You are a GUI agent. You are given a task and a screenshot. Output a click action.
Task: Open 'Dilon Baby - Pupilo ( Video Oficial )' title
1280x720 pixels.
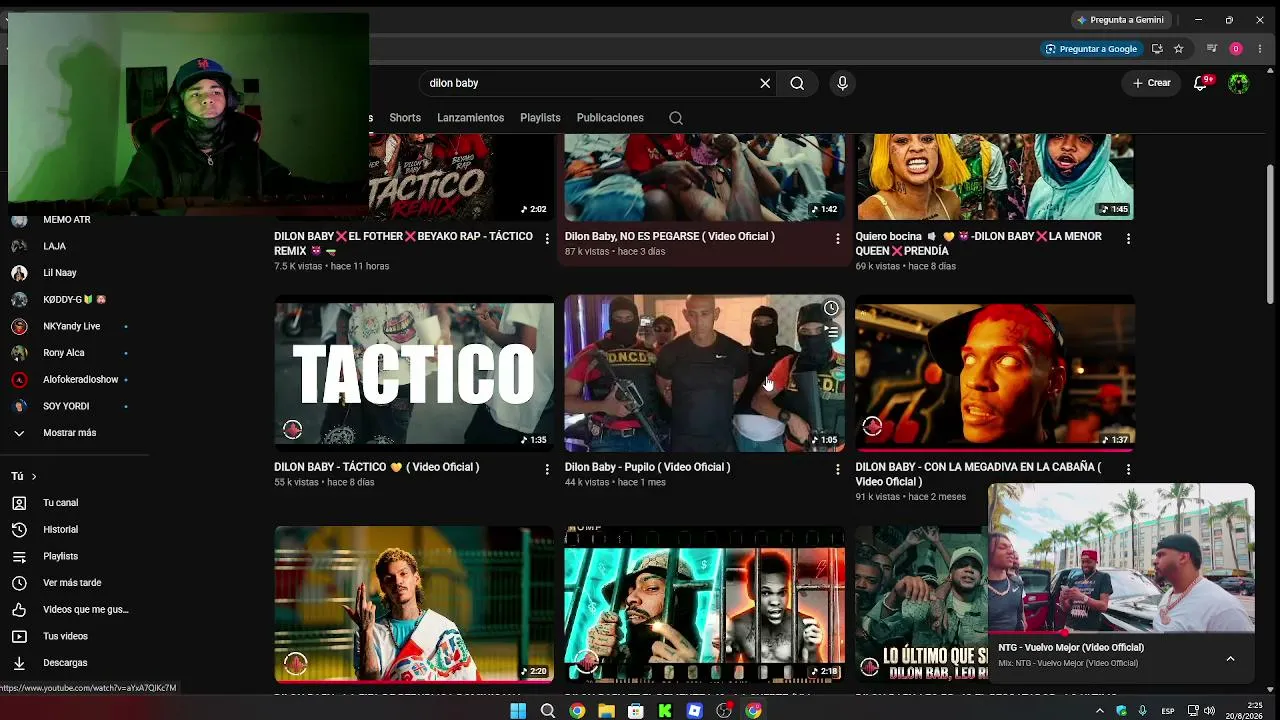coord(648,467)
